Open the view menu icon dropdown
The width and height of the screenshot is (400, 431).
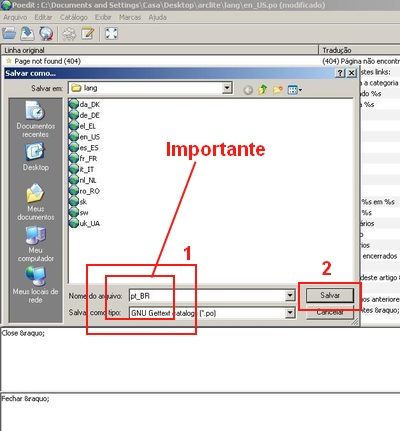click(295, 89)
